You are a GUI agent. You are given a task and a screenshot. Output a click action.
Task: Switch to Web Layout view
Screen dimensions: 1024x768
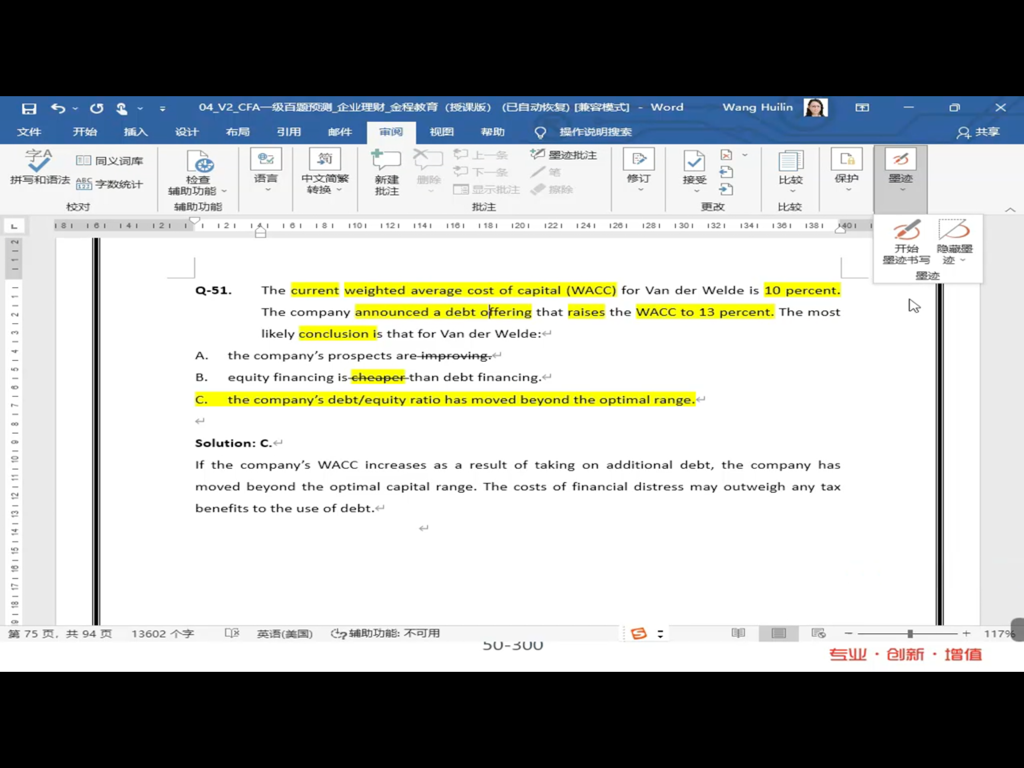pos(818,633)
